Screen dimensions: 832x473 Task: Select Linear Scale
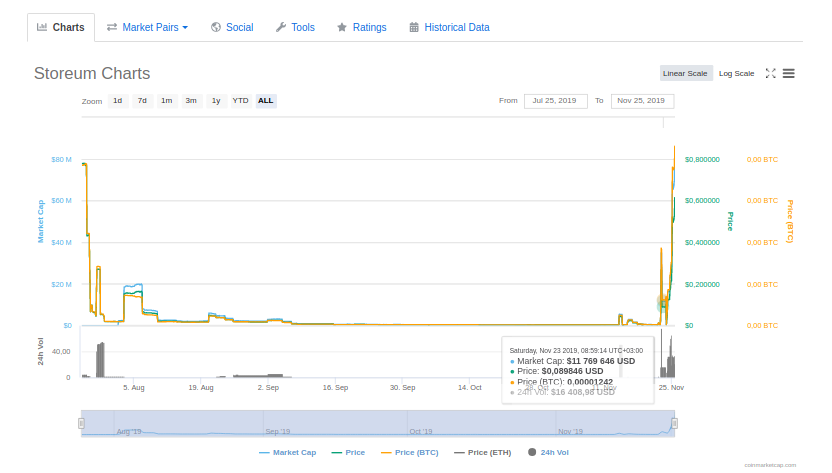point(686,73)
